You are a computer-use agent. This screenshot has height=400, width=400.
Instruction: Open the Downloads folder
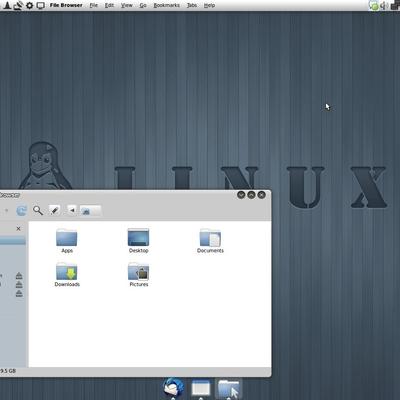[67, 275]
